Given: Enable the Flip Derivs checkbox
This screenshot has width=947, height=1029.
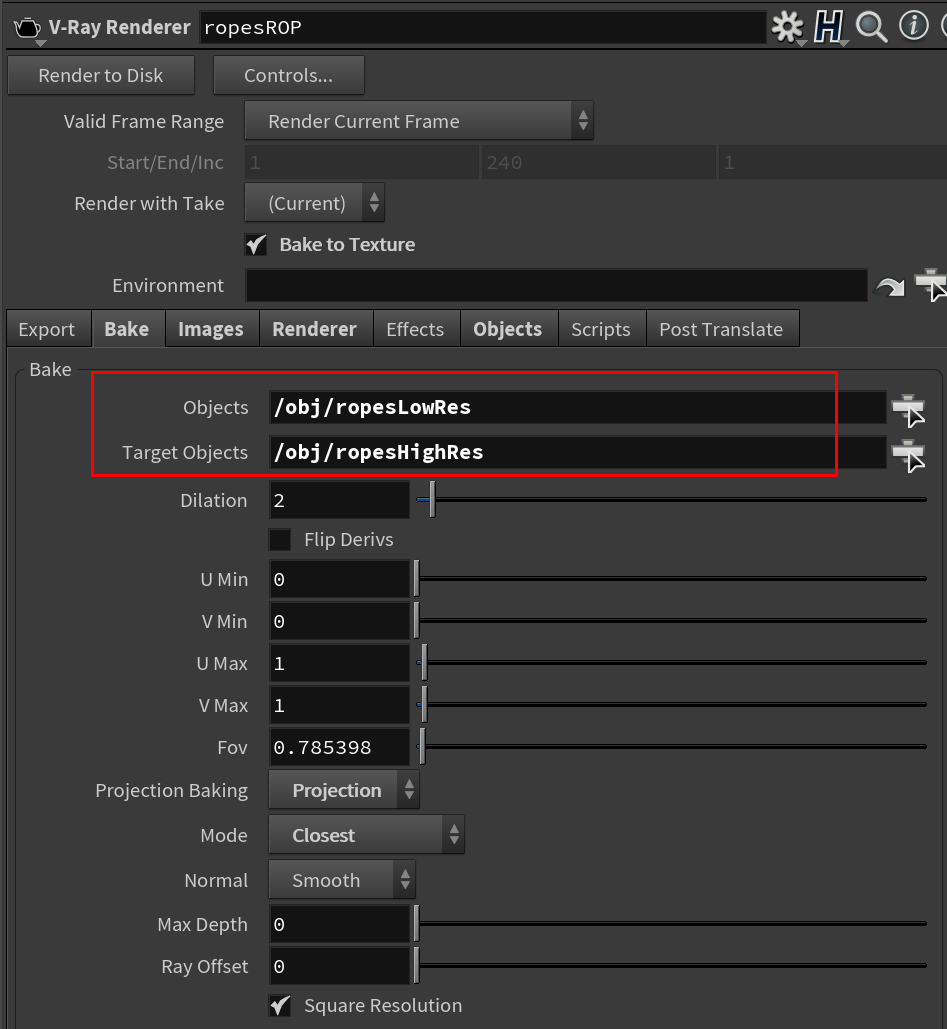Looking at the screenshot, I should click(x=280, y=539).
